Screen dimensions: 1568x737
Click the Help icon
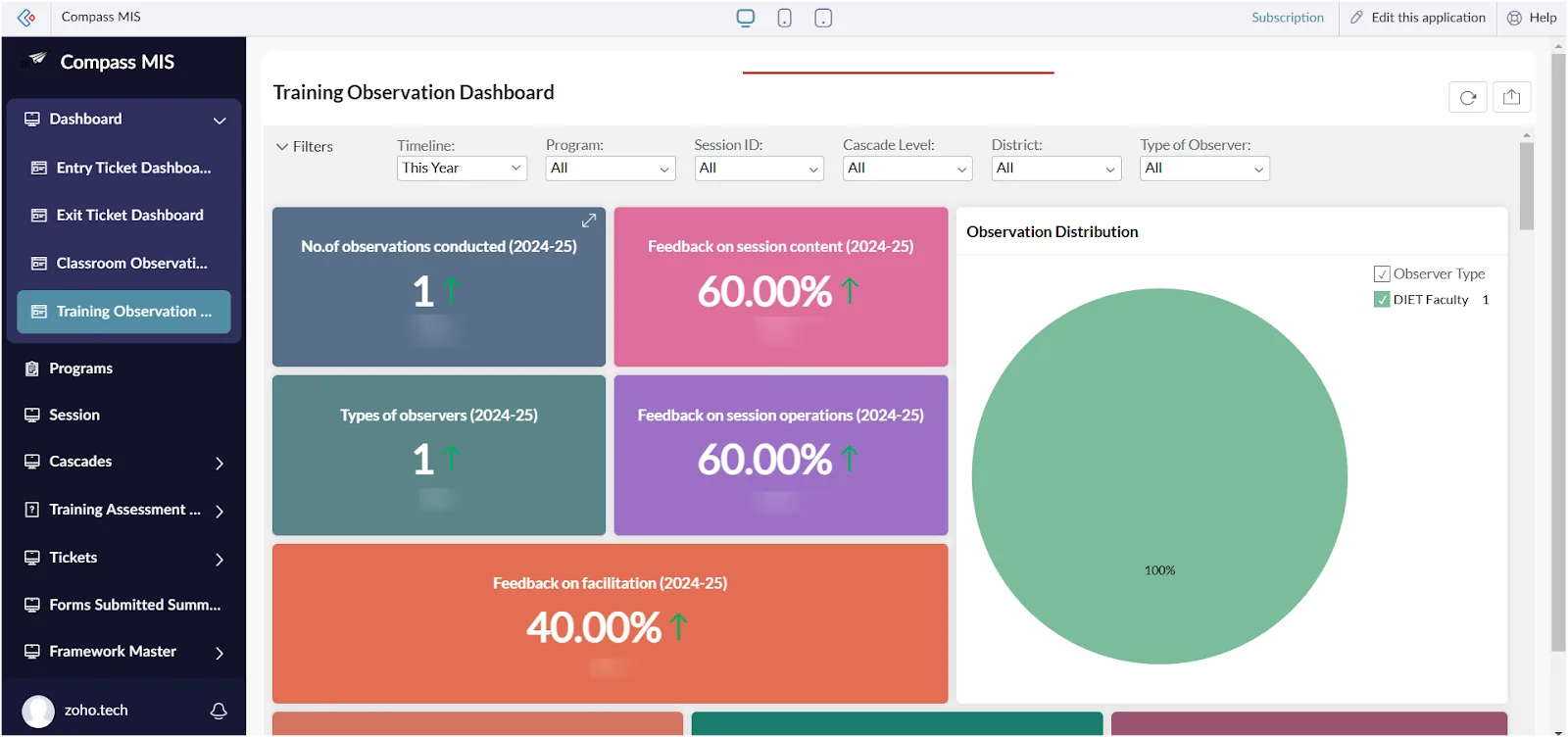(x=1514, y=18)
